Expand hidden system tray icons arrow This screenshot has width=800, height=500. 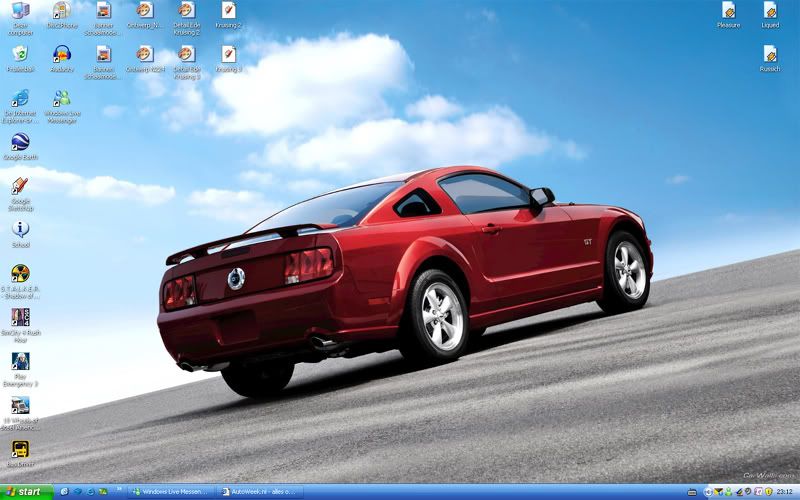click(707, 492)
